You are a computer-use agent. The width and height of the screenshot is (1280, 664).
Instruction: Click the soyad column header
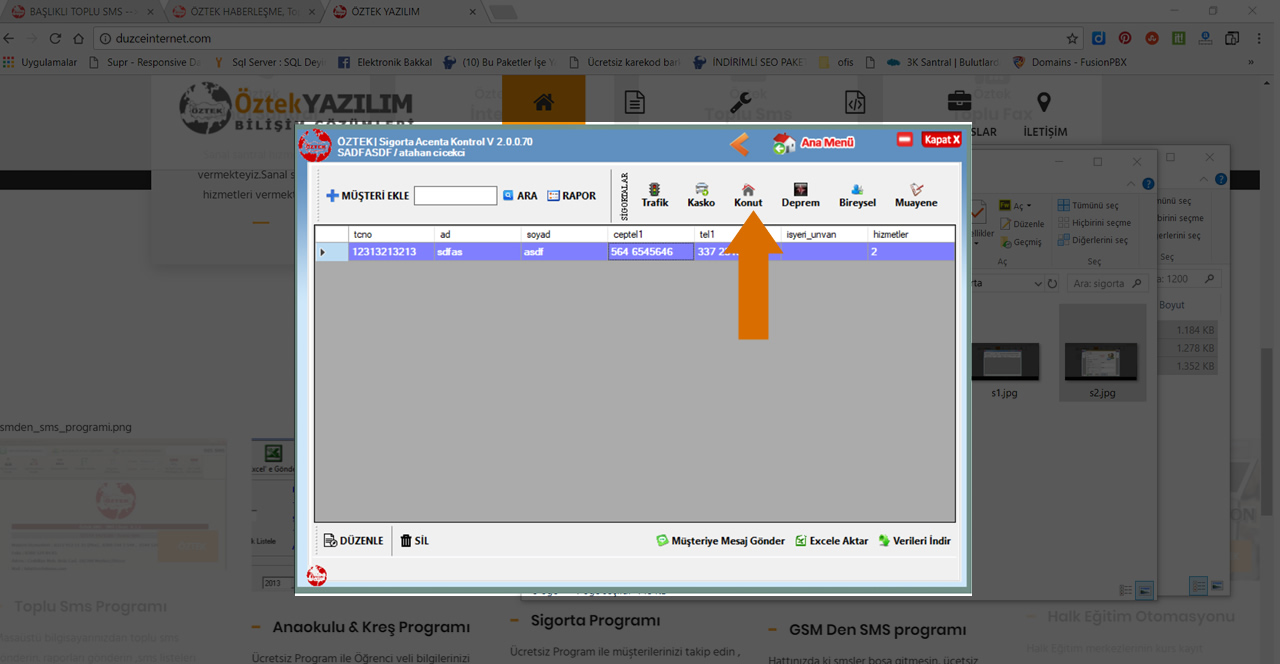click(x=564, y=234)
